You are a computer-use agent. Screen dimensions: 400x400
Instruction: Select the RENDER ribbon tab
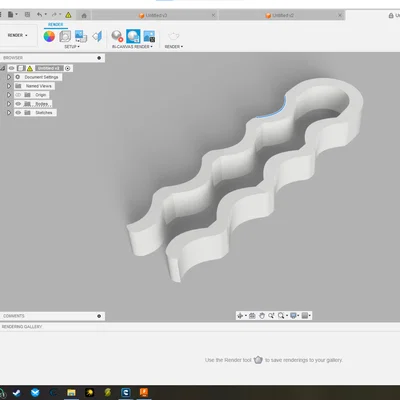[55, 25]
